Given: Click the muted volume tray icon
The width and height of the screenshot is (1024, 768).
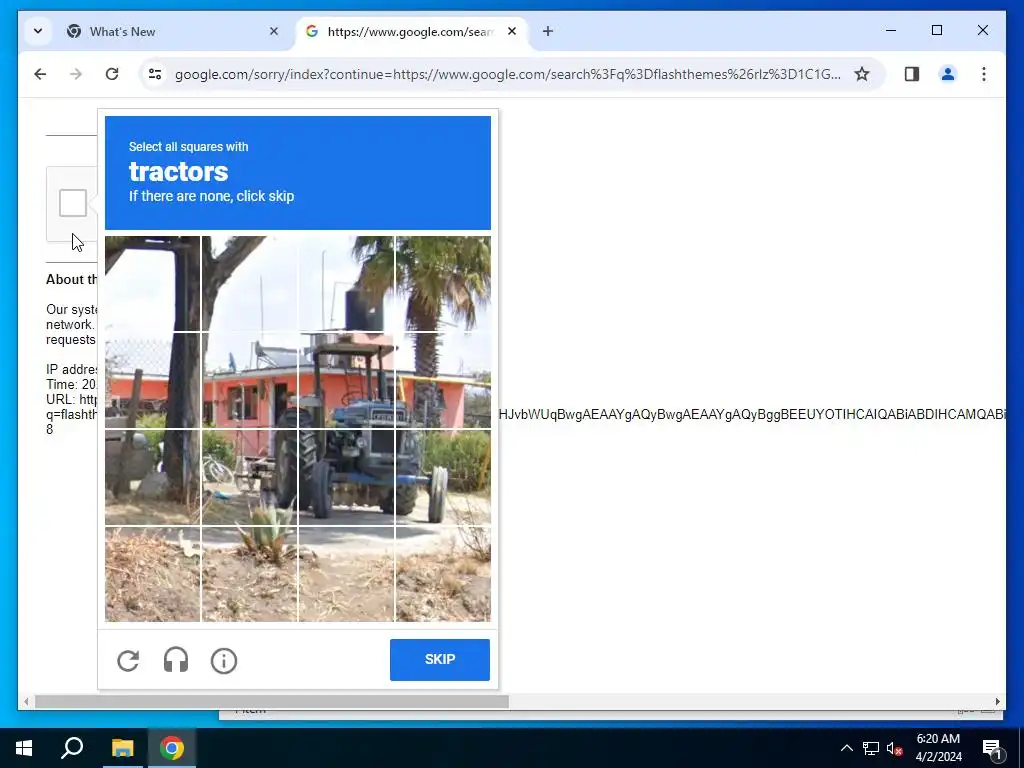Looking at the screenshot, I should pyautogui.click(x=894, y=748).
